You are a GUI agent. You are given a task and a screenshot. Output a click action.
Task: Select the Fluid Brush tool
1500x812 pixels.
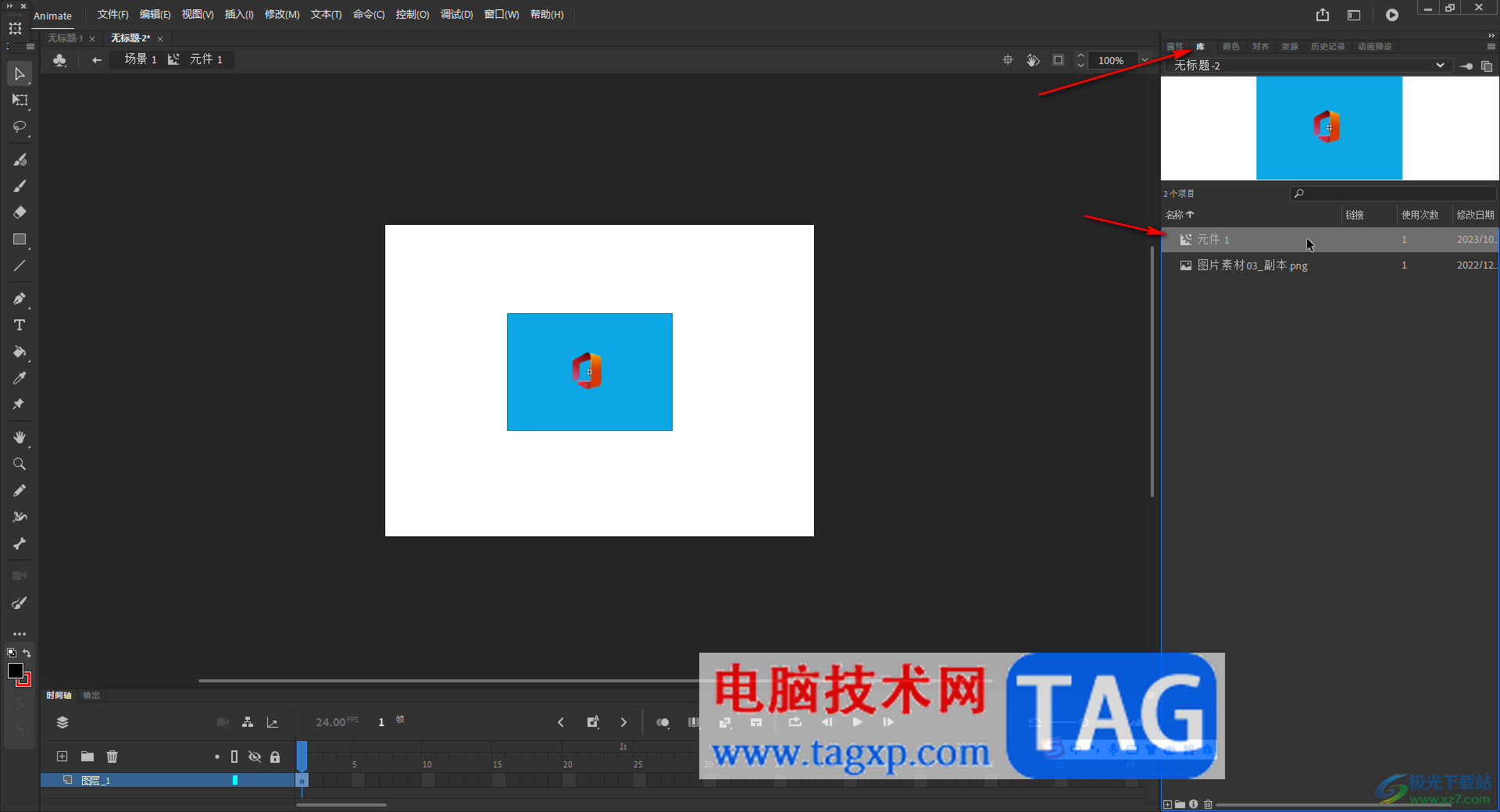(x=20, y=159)
